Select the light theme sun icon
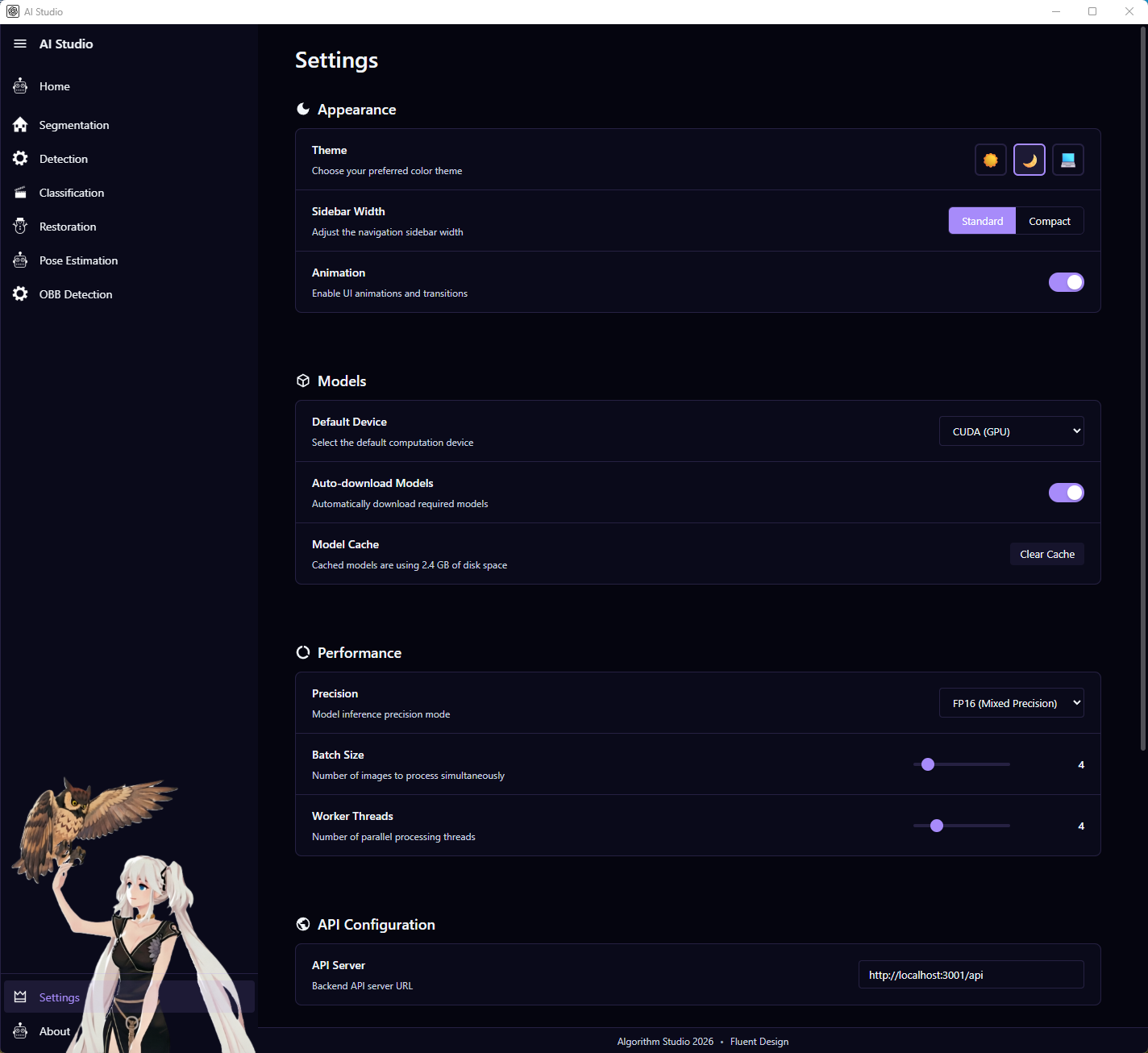 click(990, 160)
